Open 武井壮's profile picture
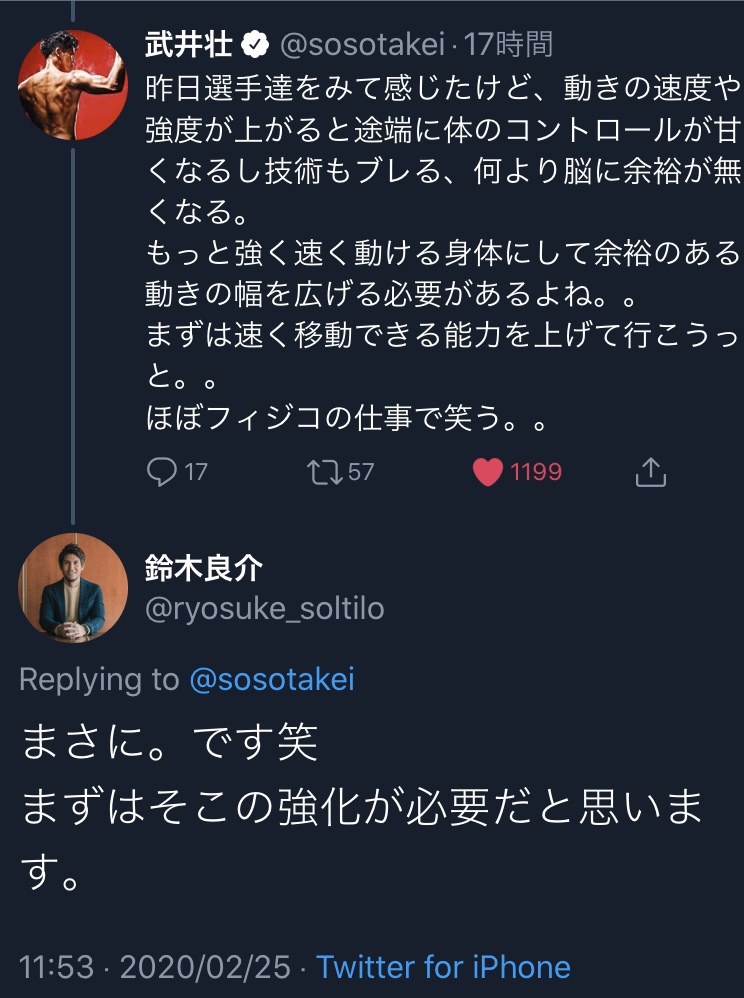The width and height of the screenshot is (744, 998). pos(73,82)
